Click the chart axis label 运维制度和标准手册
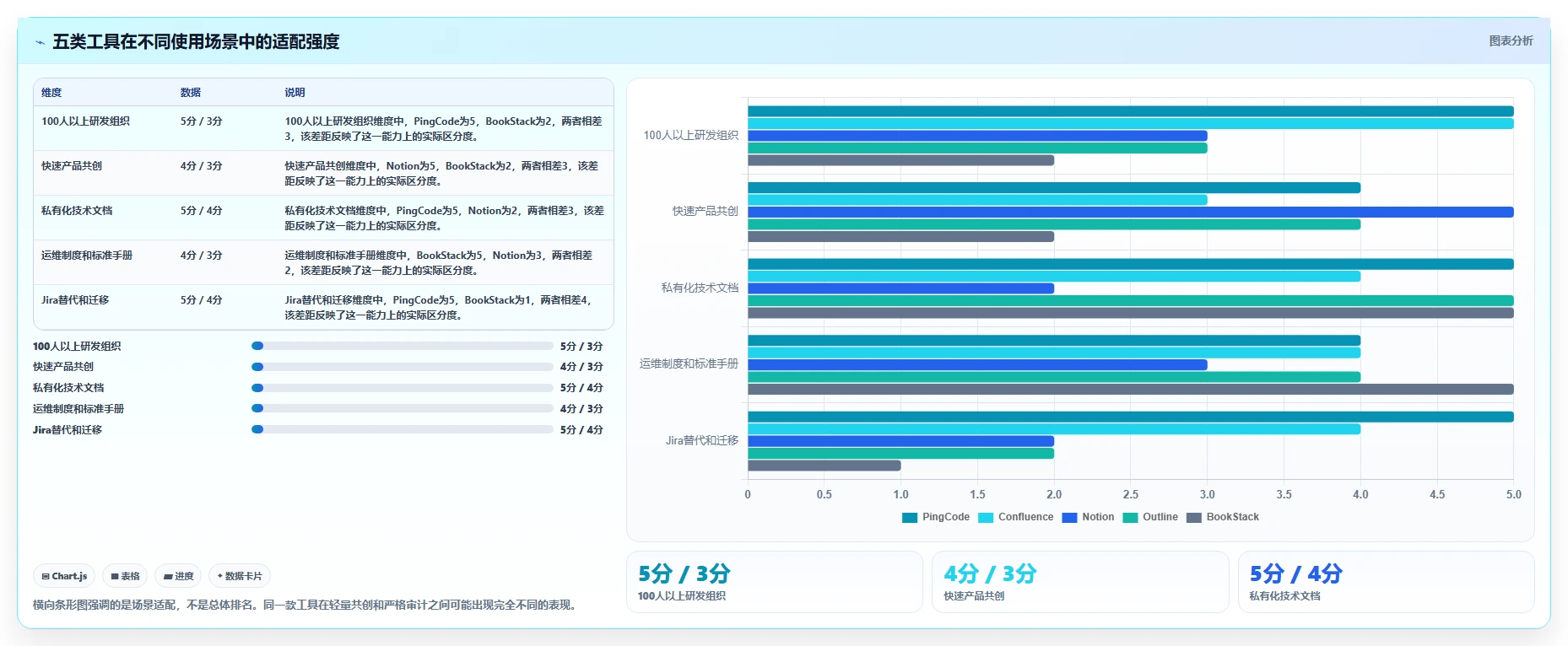Image resolution: width=1568 pixels, height=646 pixels. (x=689, y=363)
